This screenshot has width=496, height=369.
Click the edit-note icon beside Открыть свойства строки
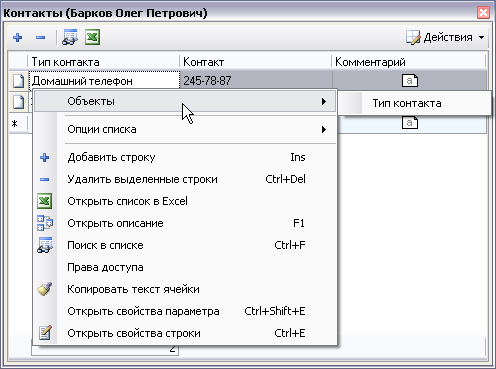click(x=45, y=333)
